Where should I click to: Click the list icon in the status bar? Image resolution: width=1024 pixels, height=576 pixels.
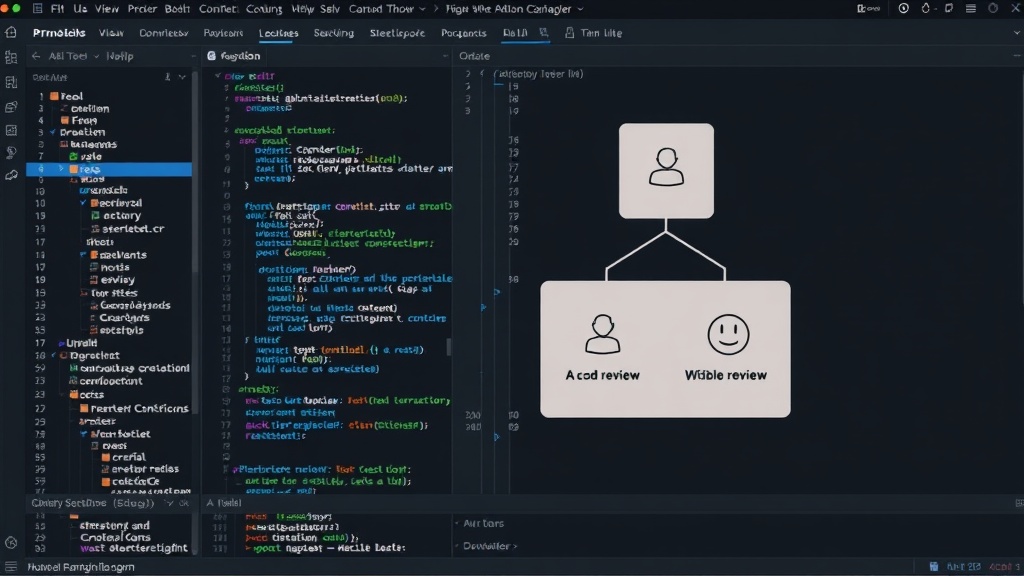pyautogui.click(x=11, y=567)
